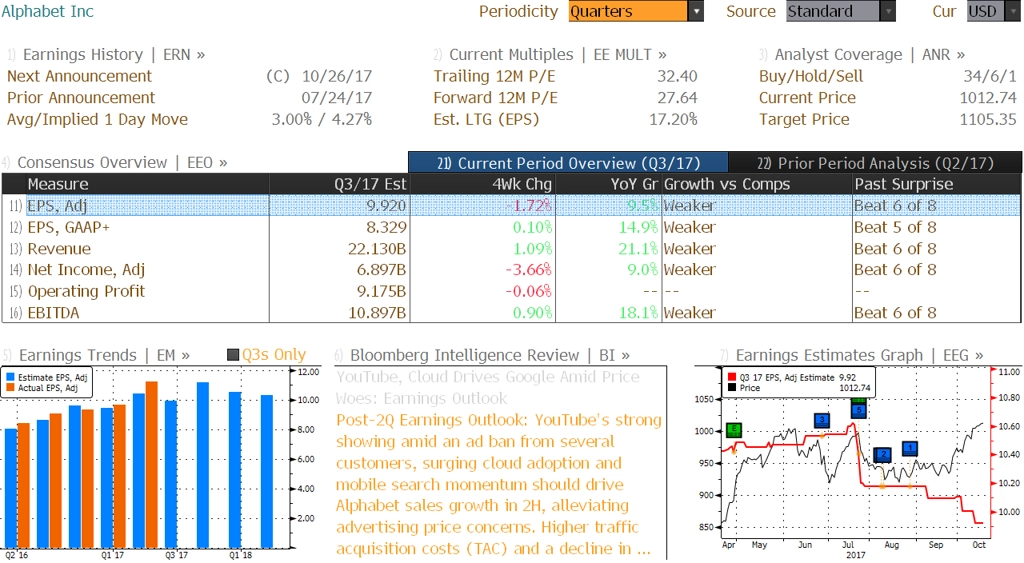Image resolution: width=1024 pixels, height=563 pixels.
Task: Click orange Actual EPS legend swatch in Earnings Trends
Action: coord(10,387)
